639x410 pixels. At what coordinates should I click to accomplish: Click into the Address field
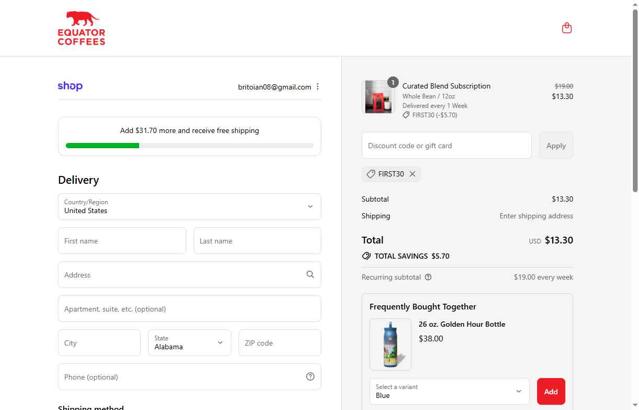coord(189,275)
